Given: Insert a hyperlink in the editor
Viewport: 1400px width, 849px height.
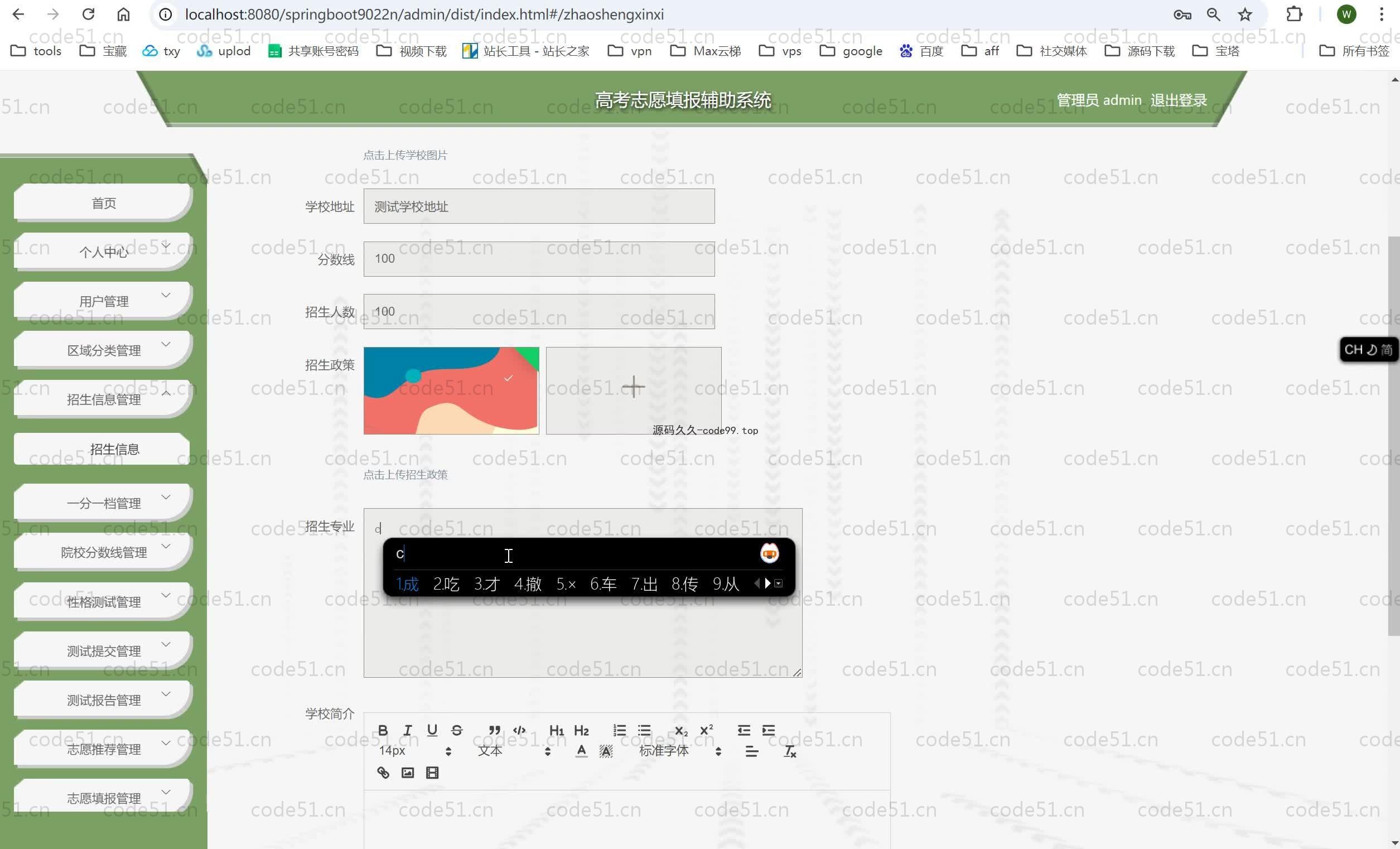Looking at the screenshot, I should click(383, 772).
